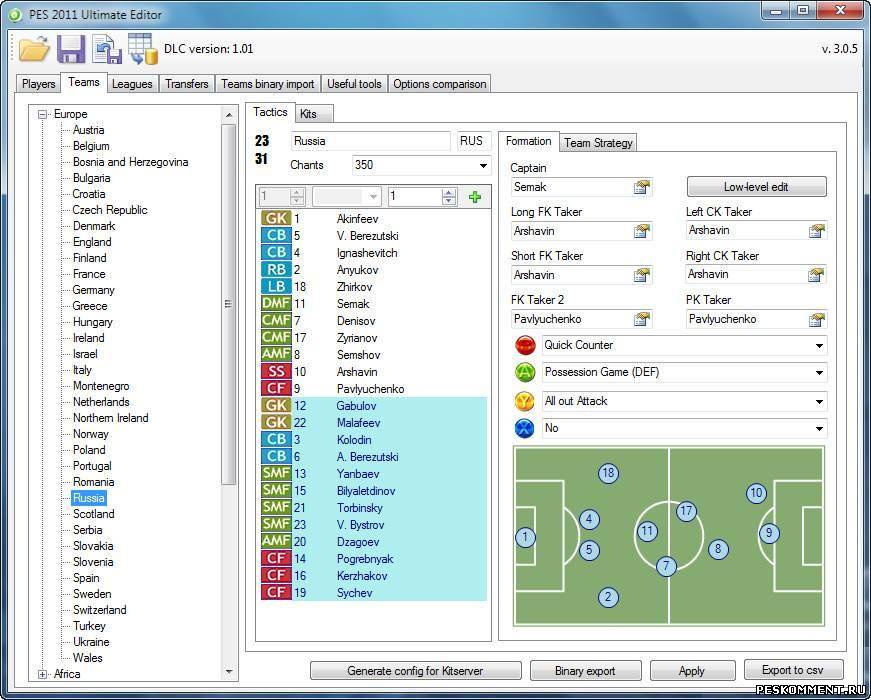Select the Zhirkov row in player list
The image size is (871, 700).
[x=373, y=287]
